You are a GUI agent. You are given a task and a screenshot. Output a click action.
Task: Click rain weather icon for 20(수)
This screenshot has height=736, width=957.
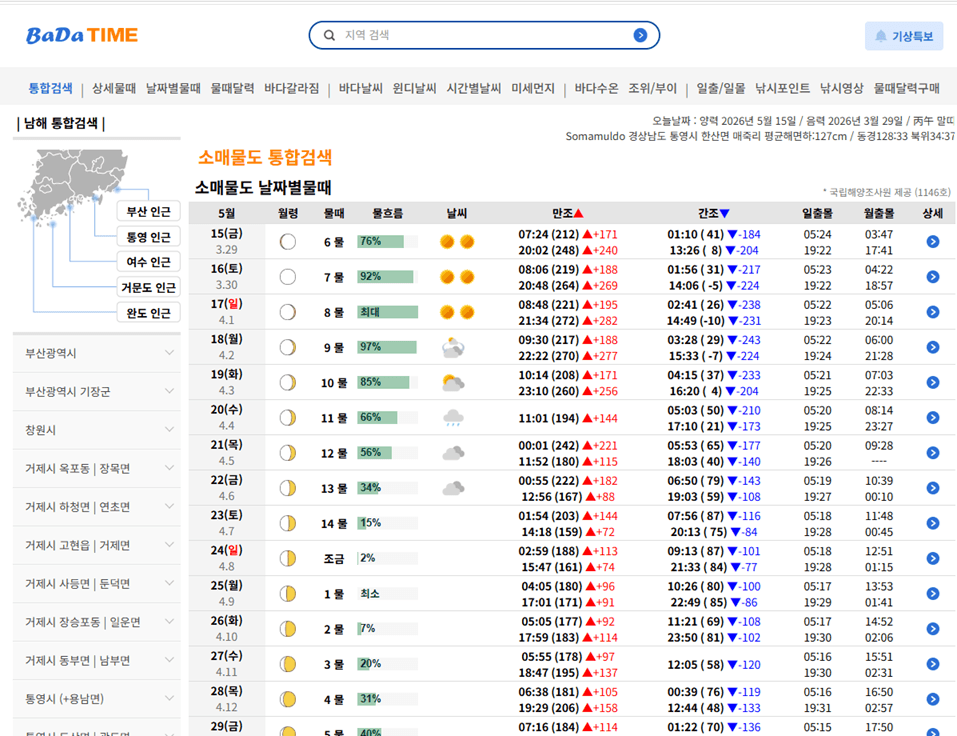[x=453, y=418]
